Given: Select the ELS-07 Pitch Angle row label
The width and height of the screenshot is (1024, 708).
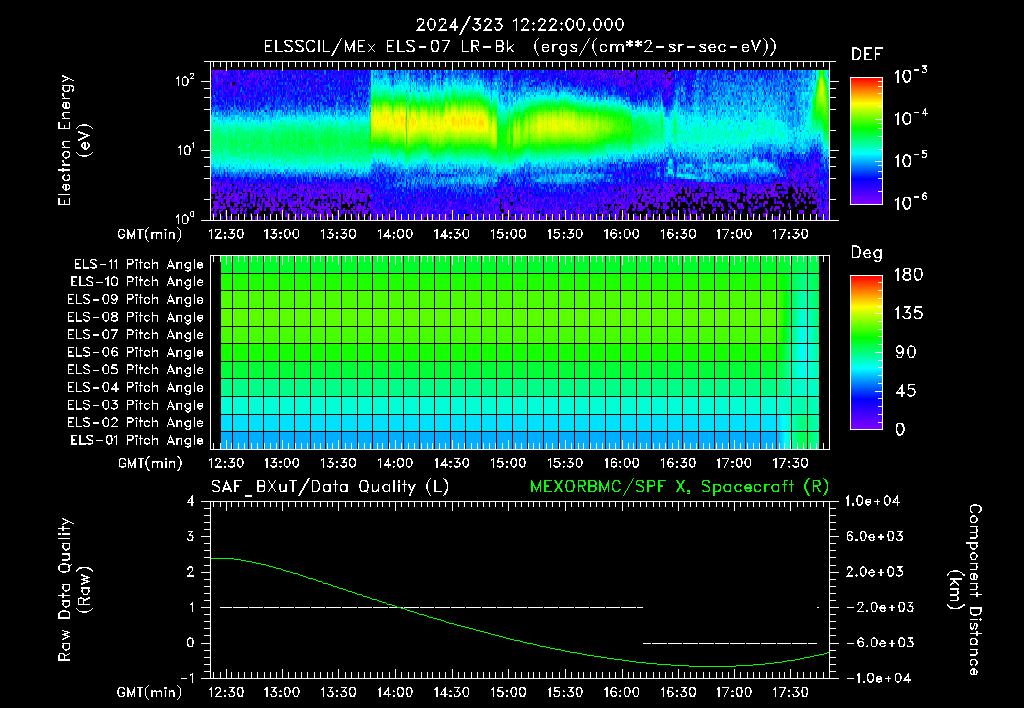Looking at the screenshot, I should point(135,334).
